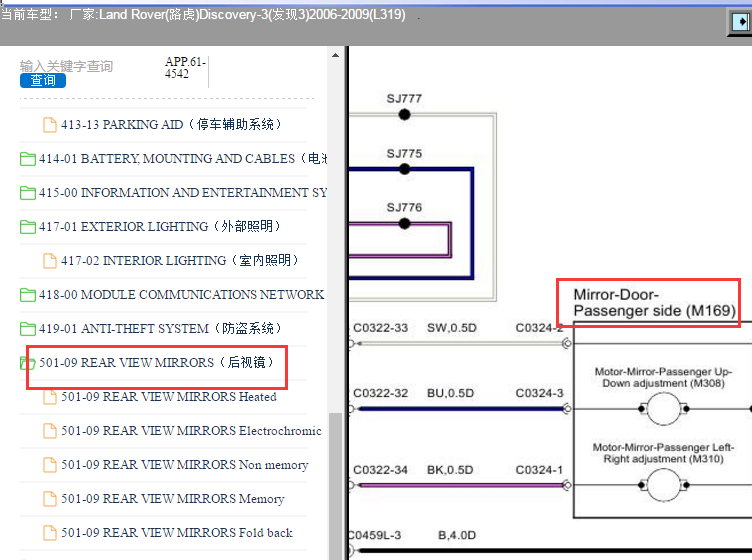This screenshot has height=560, width=752.
Task: Click the arrow icon in top-right corner
Action: click(x=741, y=22)
